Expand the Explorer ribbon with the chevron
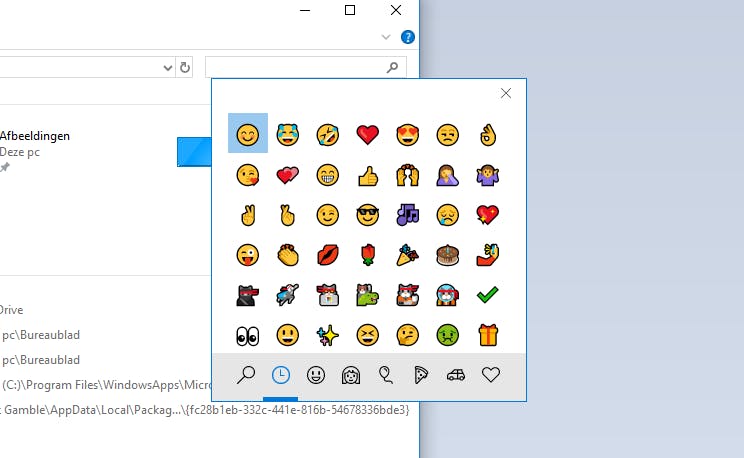Viewport: 744px width, 458px height. [386, 37]
